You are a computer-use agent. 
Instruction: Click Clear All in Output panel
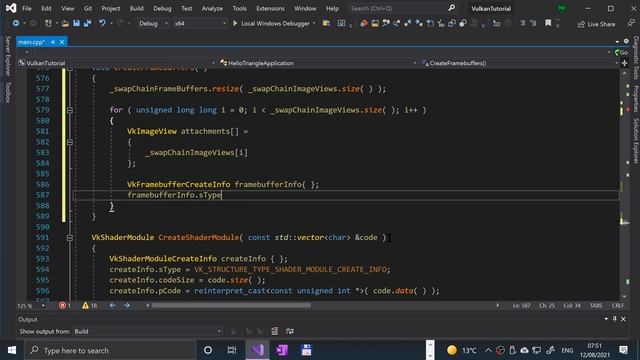(275, 331)
